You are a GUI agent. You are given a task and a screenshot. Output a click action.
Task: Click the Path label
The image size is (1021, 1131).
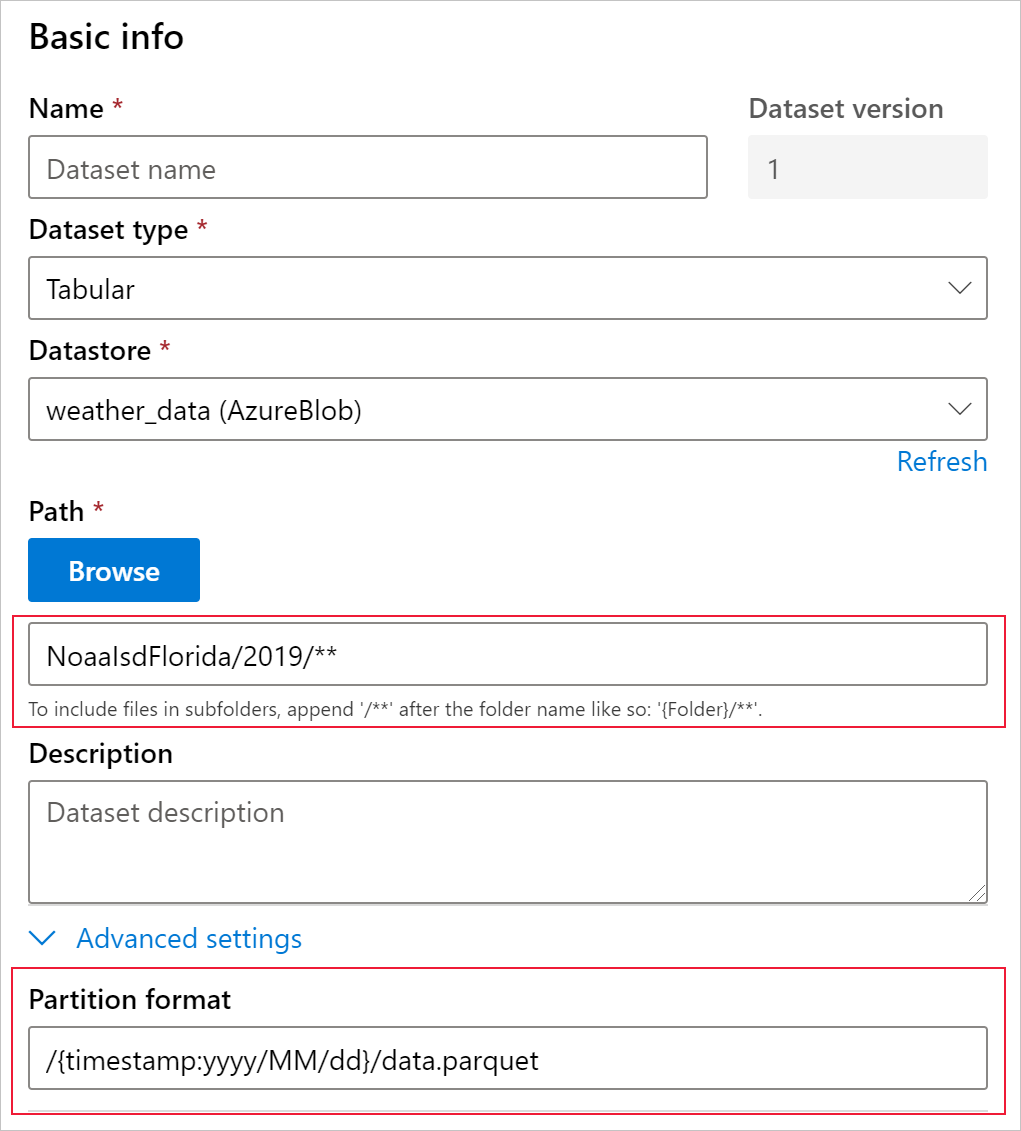(56, 512)
